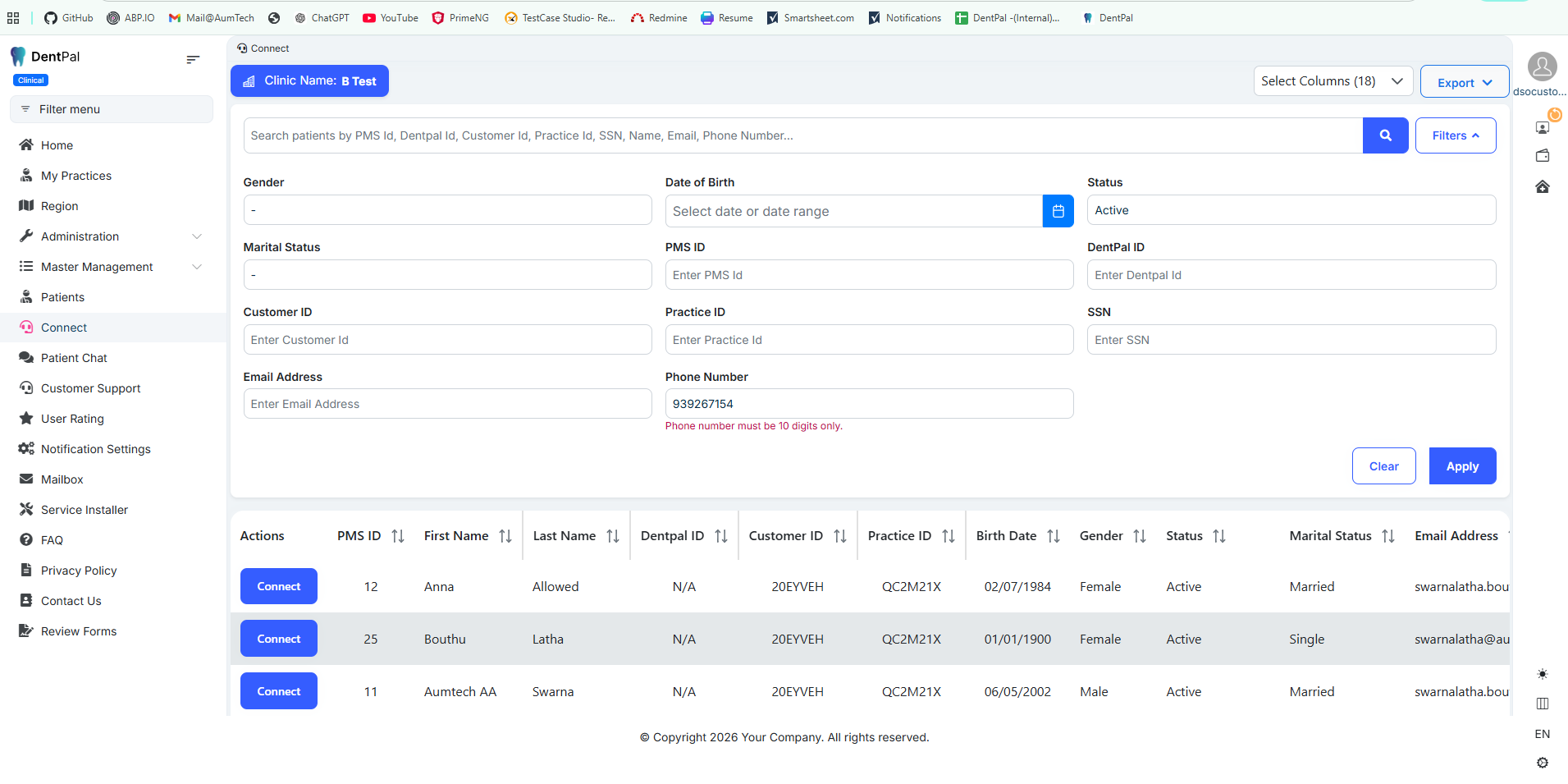
Task: Toggle the light/dark theme sun icon
Action: 1542,674
